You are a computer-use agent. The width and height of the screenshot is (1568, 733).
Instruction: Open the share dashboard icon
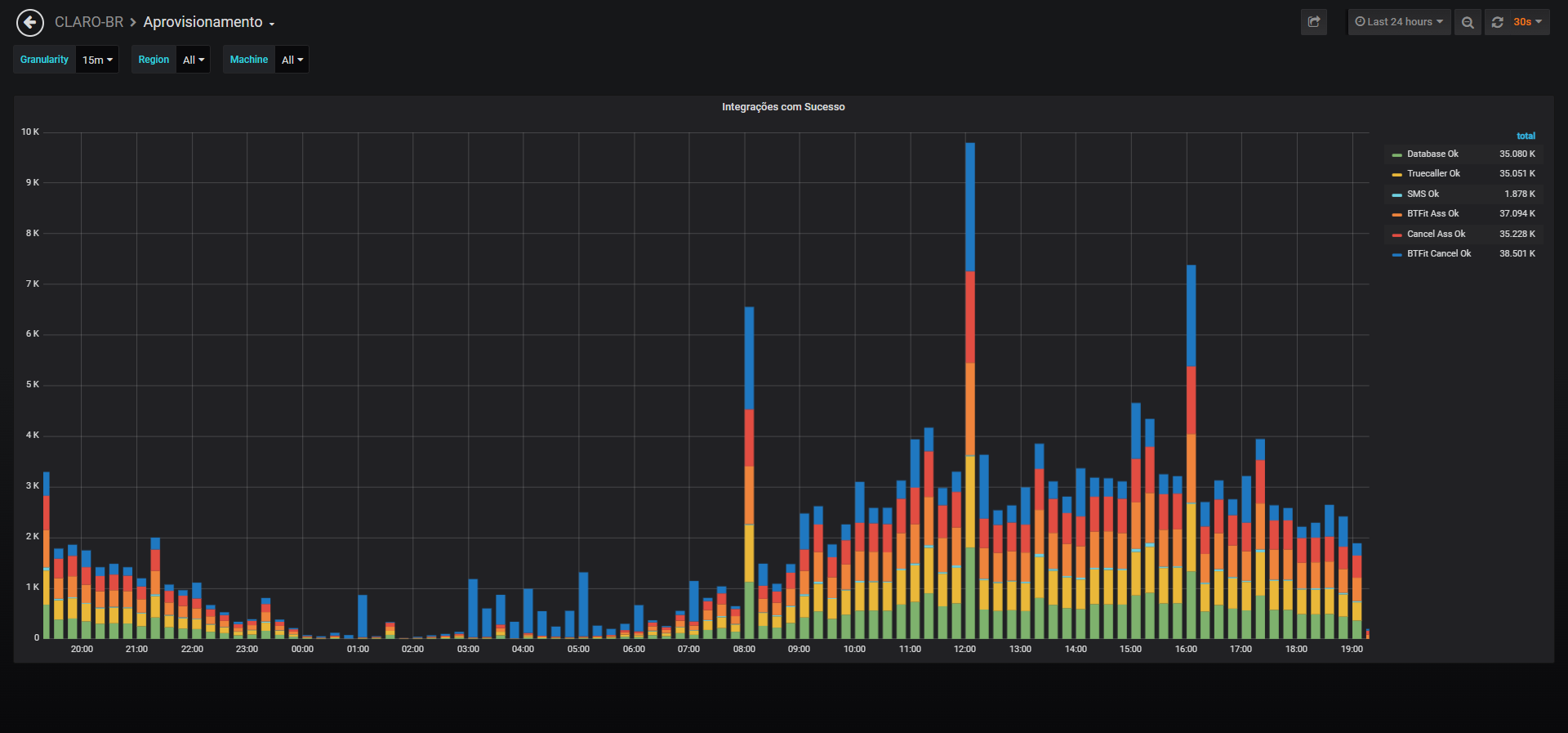click(x=1314, y=22)
